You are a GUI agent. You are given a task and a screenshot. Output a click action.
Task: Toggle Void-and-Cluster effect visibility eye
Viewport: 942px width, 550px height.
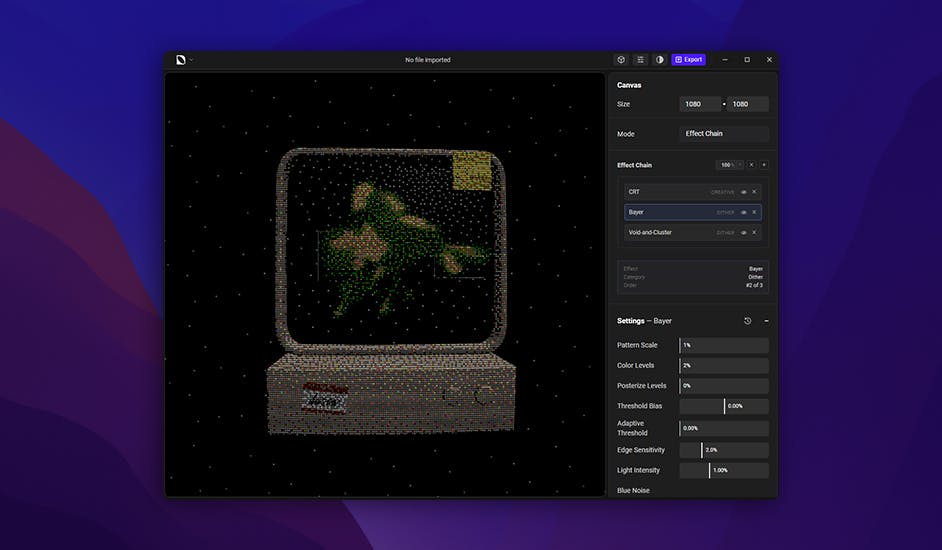(743, 232)
